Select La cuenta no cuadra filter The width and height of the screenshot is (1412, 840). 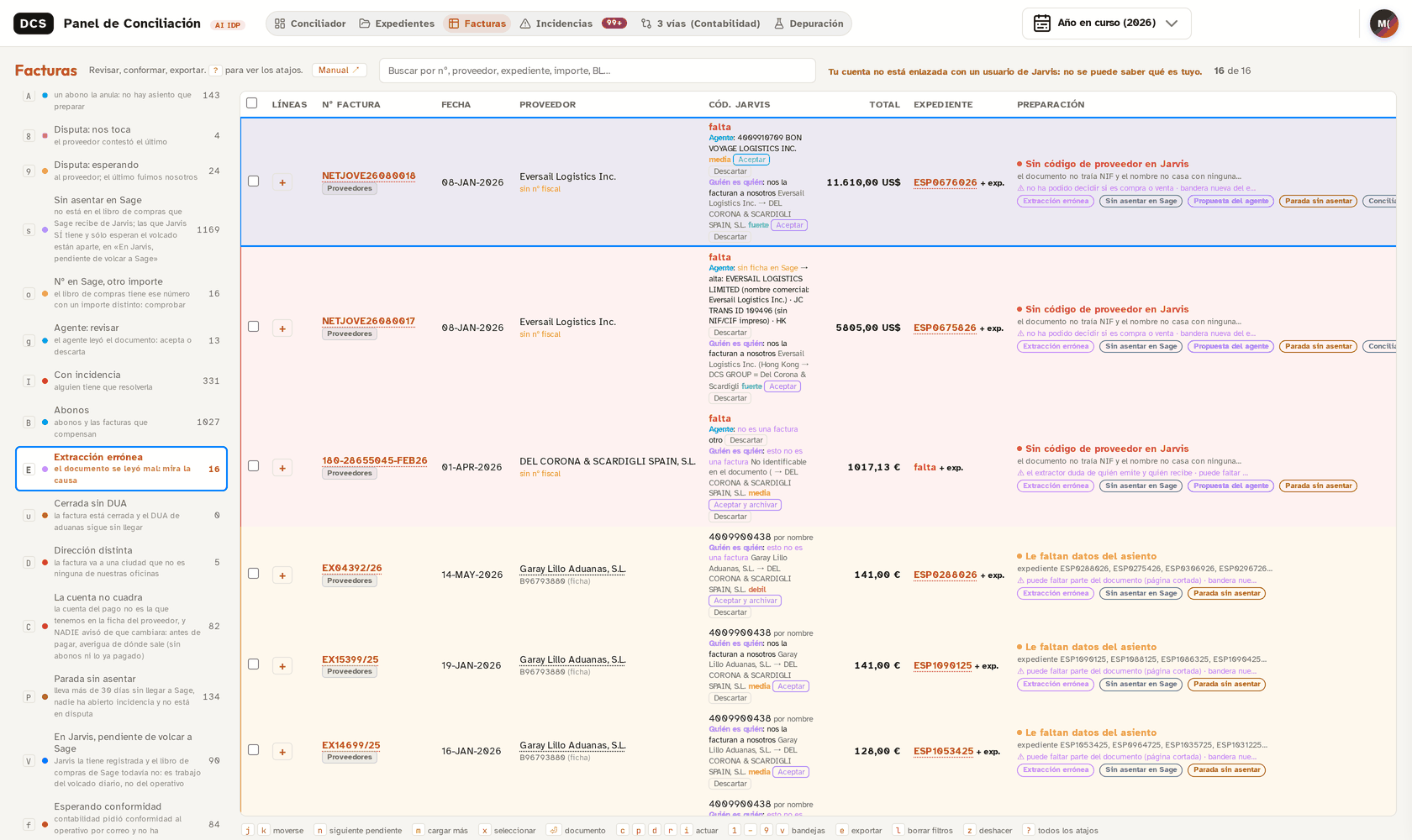pos(122,627)
